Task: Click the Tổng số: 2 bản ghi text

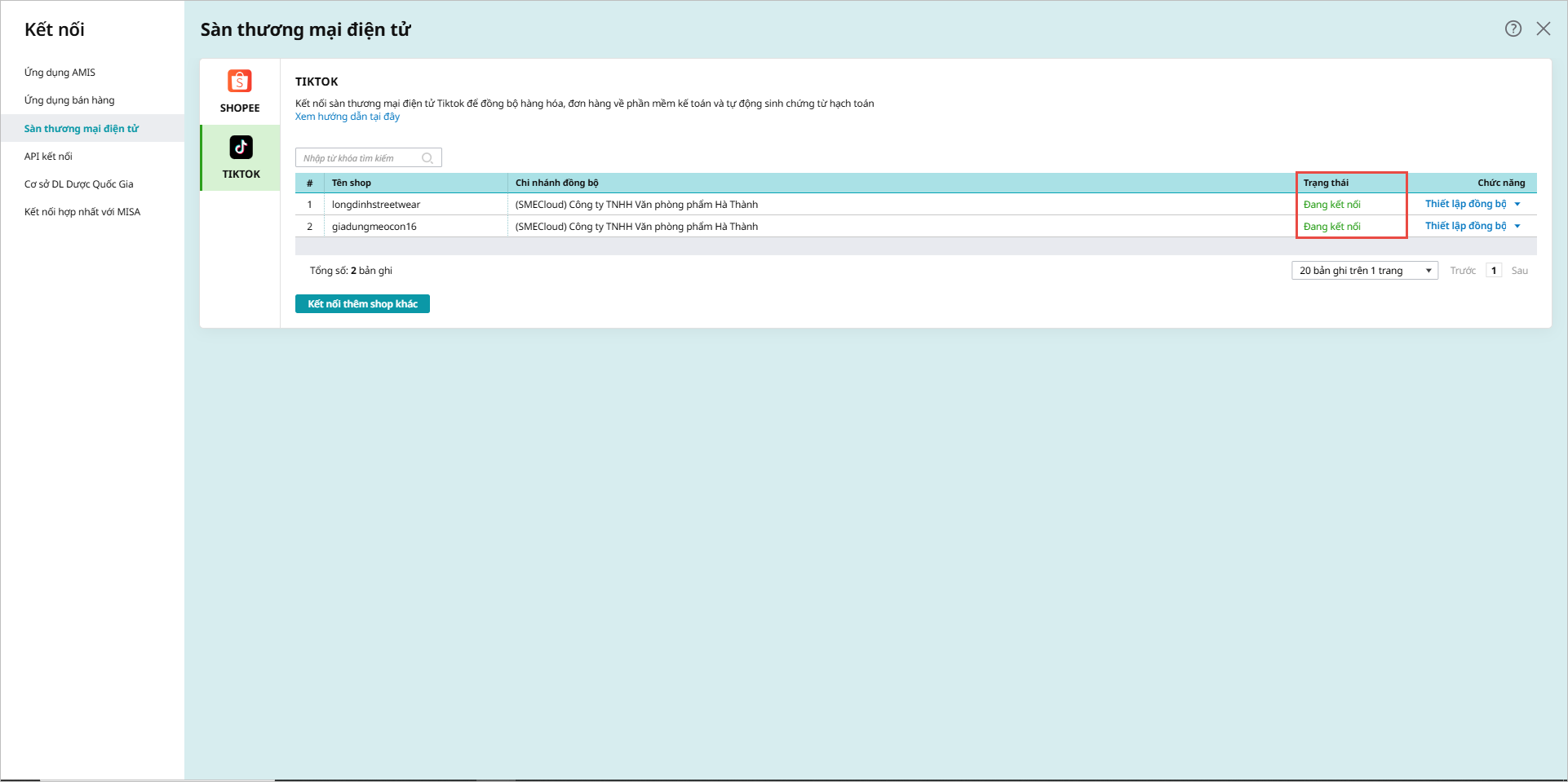Action: 351,271
